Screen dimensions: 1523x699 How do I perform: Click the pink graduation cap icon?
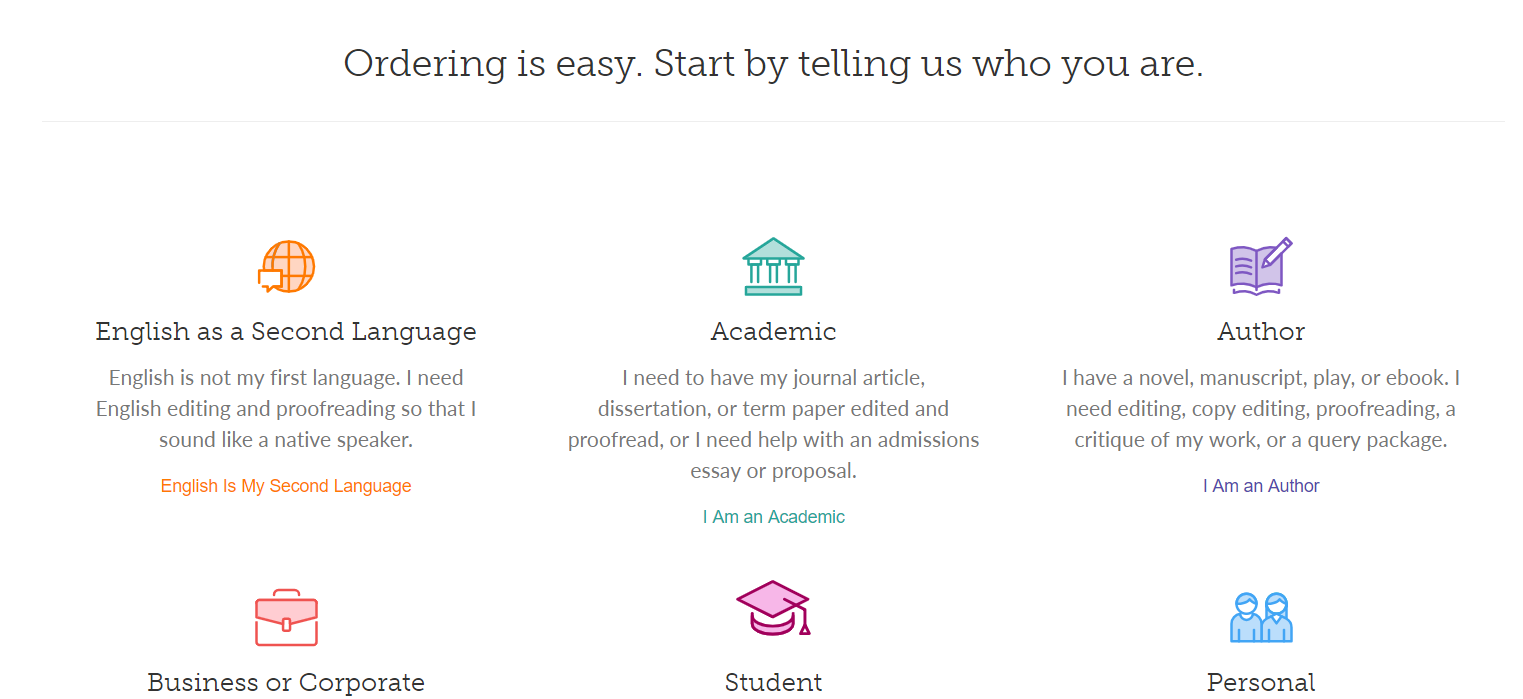773,608
